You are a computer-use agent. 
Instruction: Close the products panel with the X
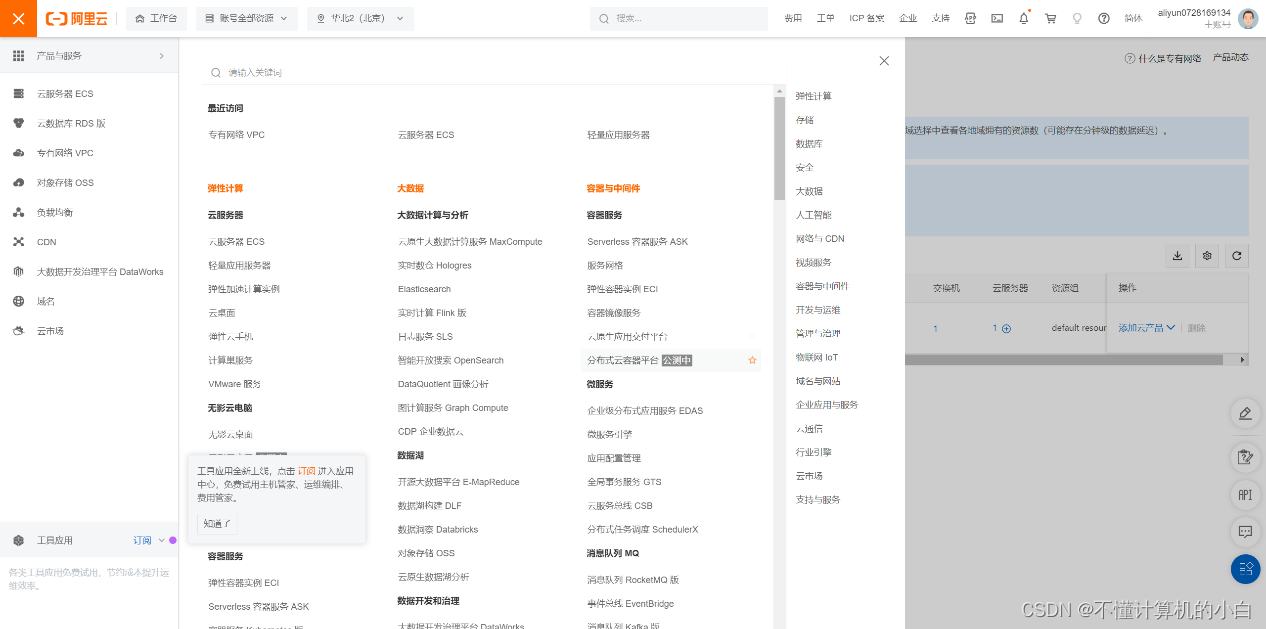[x=884, y=61]
